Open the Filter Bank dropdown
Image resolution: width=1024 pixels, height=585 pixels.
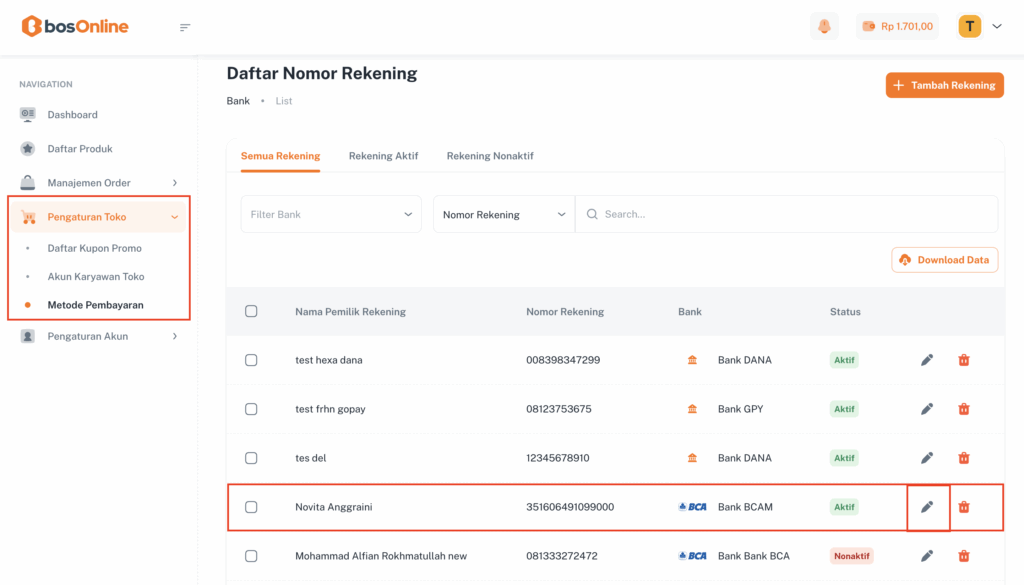[x=331, y=214]
